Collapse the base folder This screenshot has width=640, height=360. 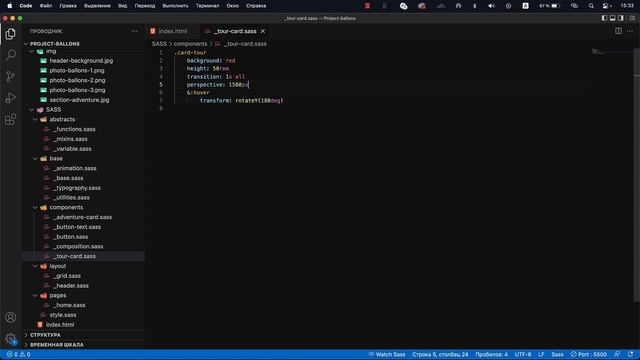[56, 158]
